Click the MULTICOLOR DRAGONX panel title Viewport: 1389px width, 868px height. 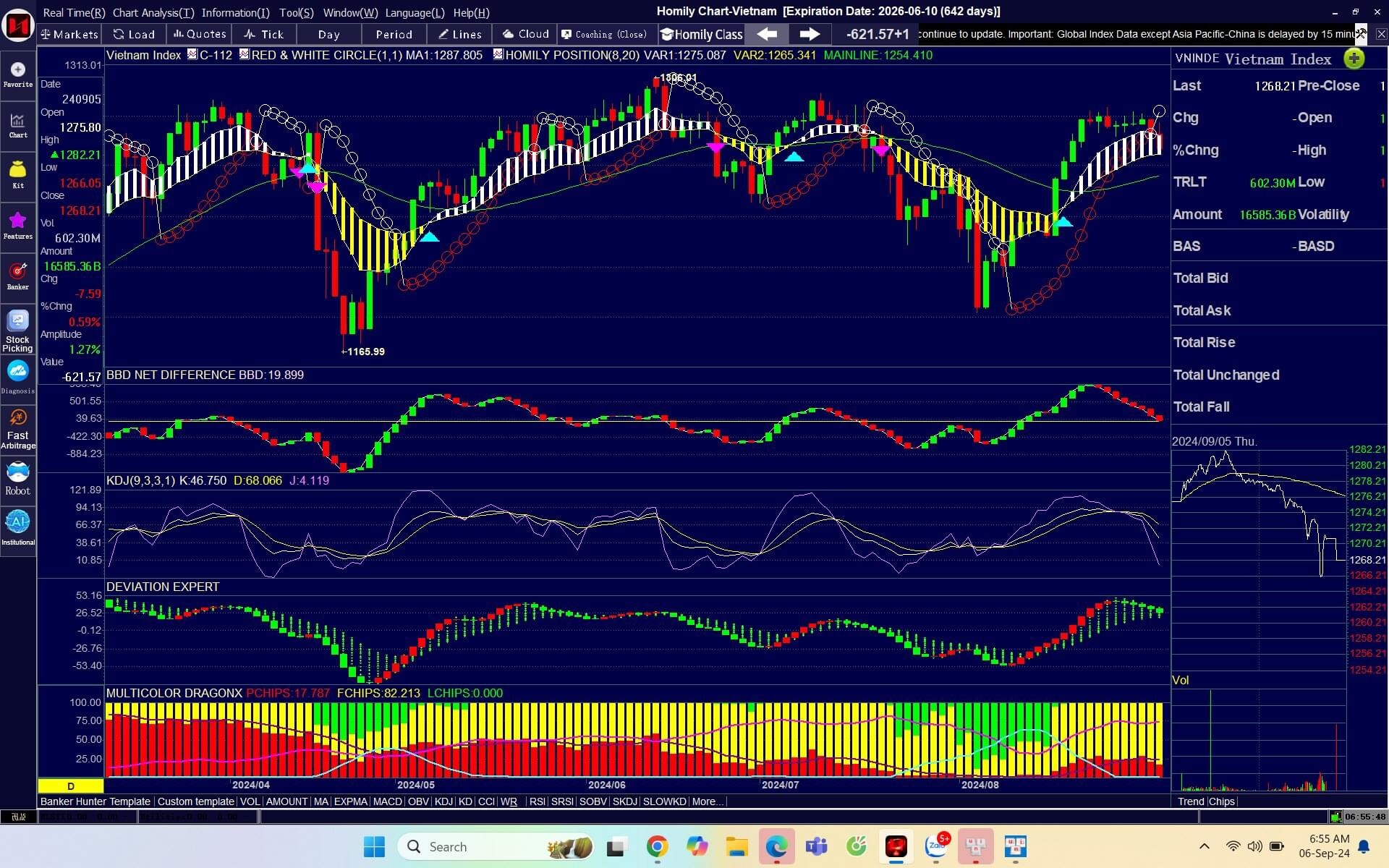[174, 693]
